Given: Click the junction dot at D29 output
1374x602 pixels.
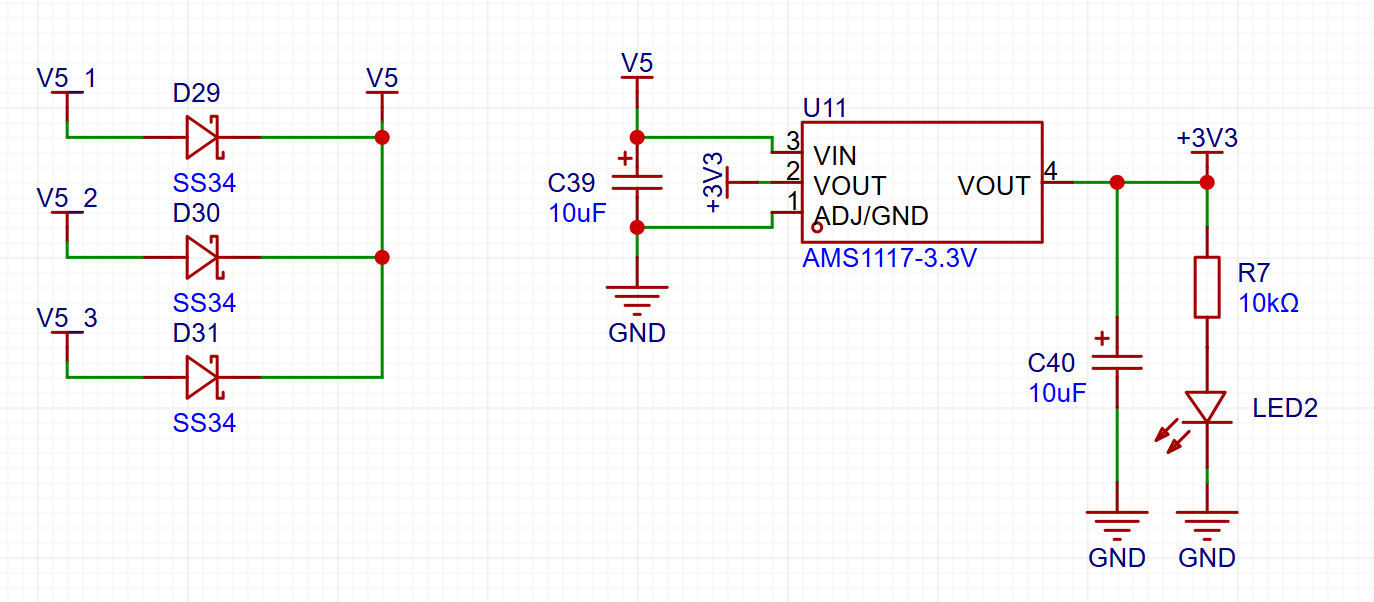Looking at the screenshot, I should 382,137.
